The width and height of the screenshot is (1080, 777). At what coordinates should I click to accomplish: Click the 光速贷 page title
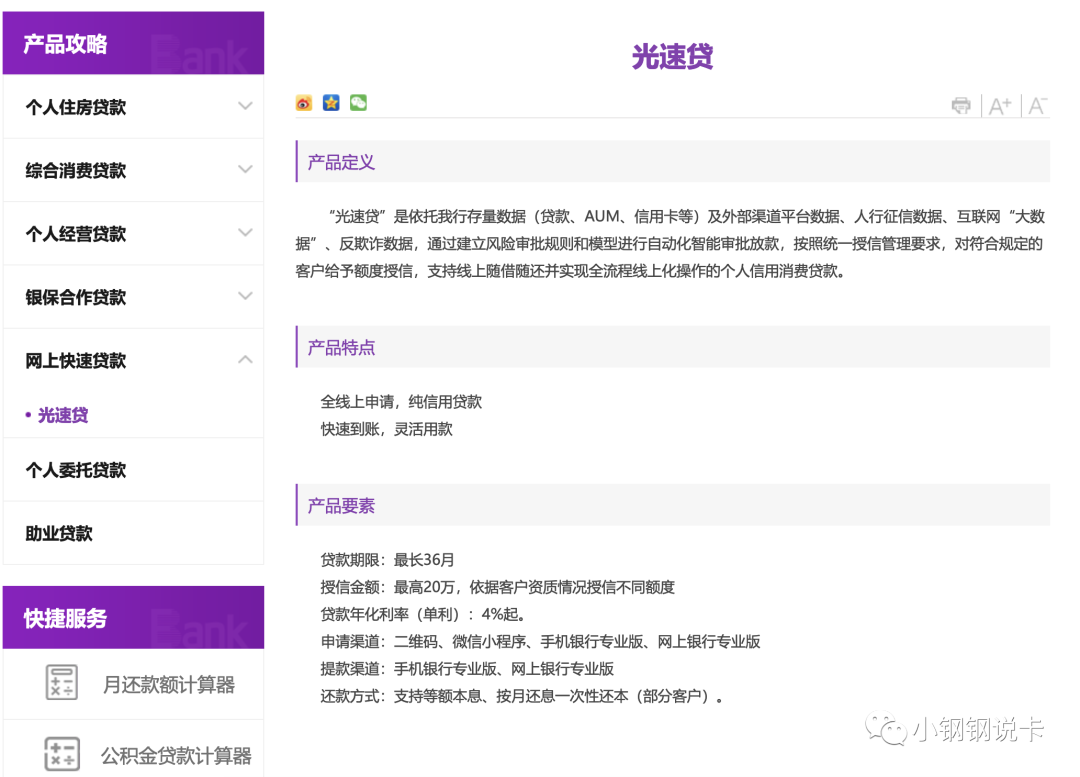(672, 55)
